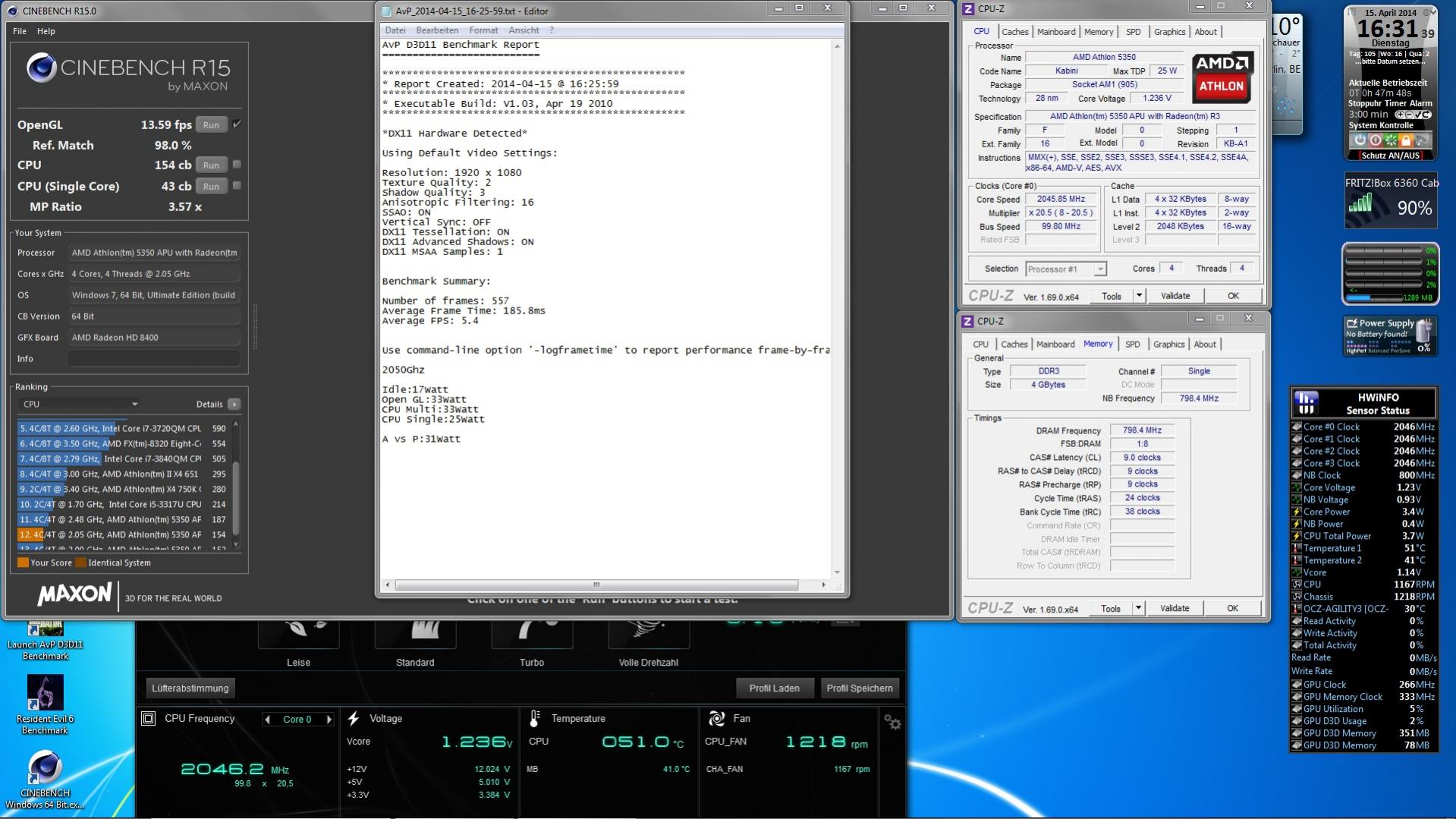Click the FRITZ!Box signal strength bars
1456x819 pixels.
[1360, 203]
